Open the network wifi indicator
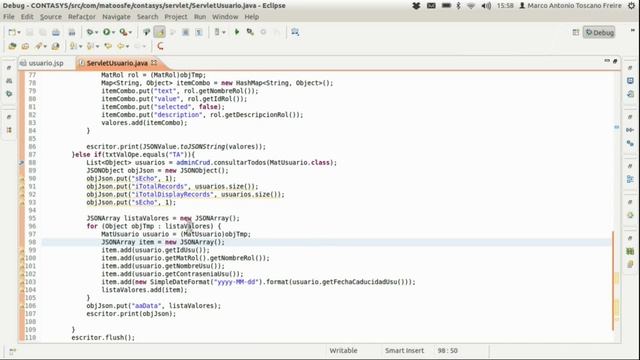 (x=471, y=6)
